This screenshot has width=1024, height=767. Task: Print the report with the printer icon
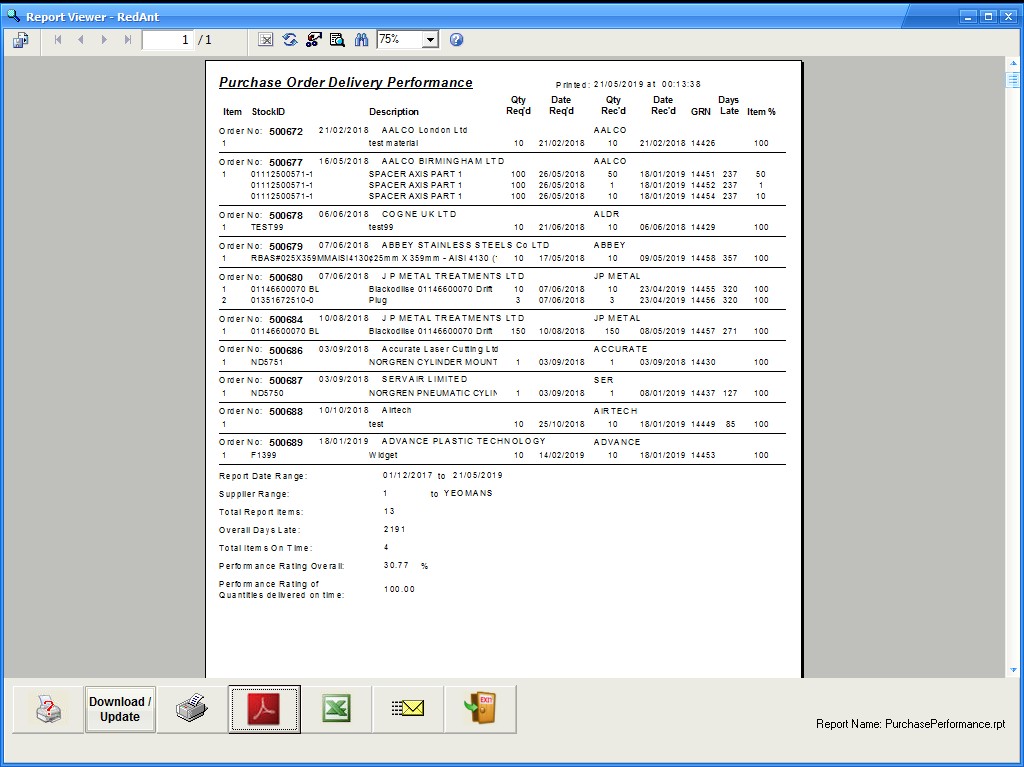[x=192, y=709]
